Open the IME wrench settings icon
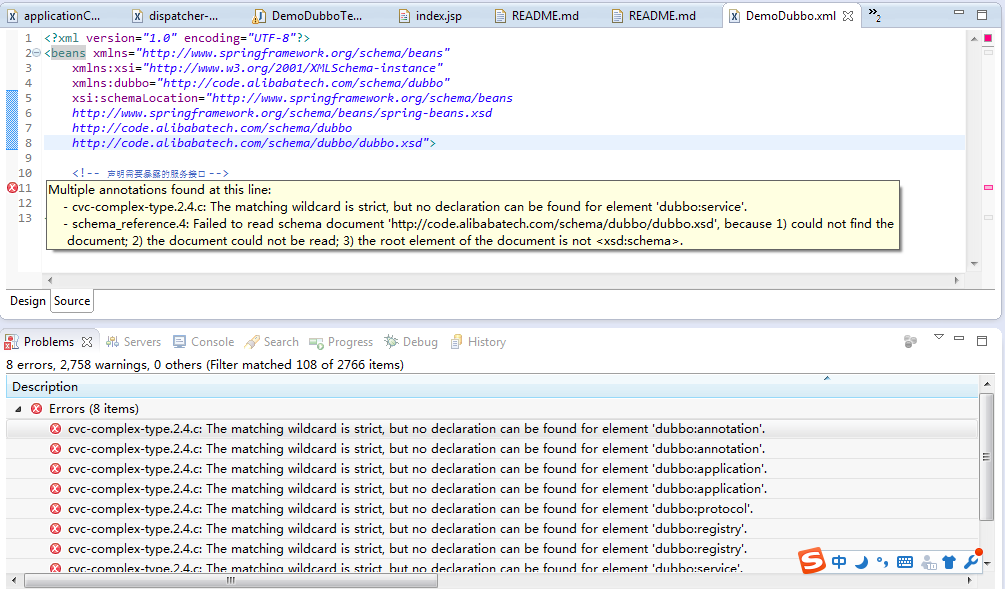Image resolution: width=1005 pixels, height=589 pixels. [972, 561]
